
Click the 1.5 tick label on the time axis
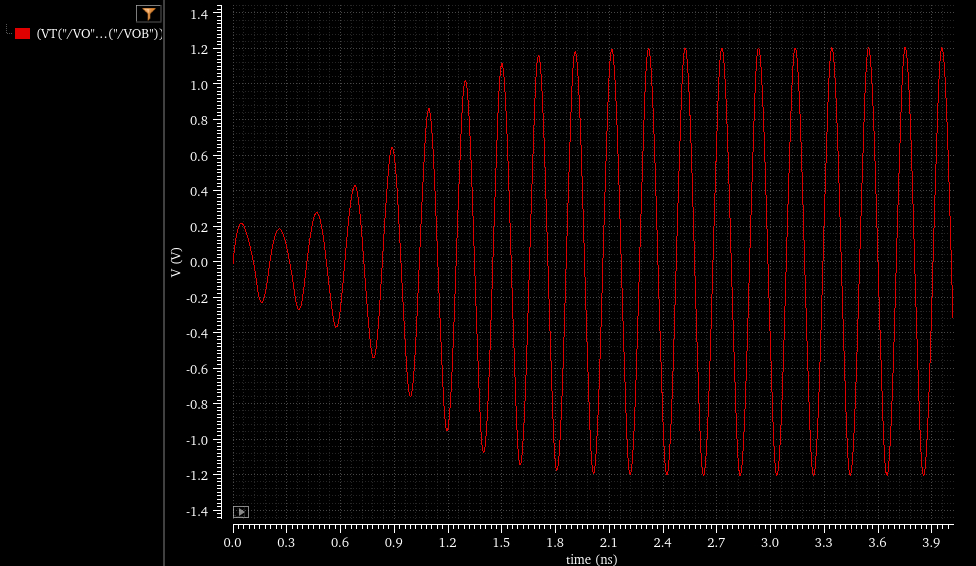coord(502,542)
